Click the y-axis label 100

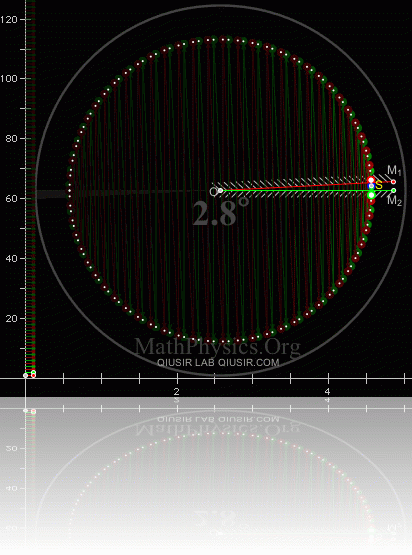click(9, 78)
